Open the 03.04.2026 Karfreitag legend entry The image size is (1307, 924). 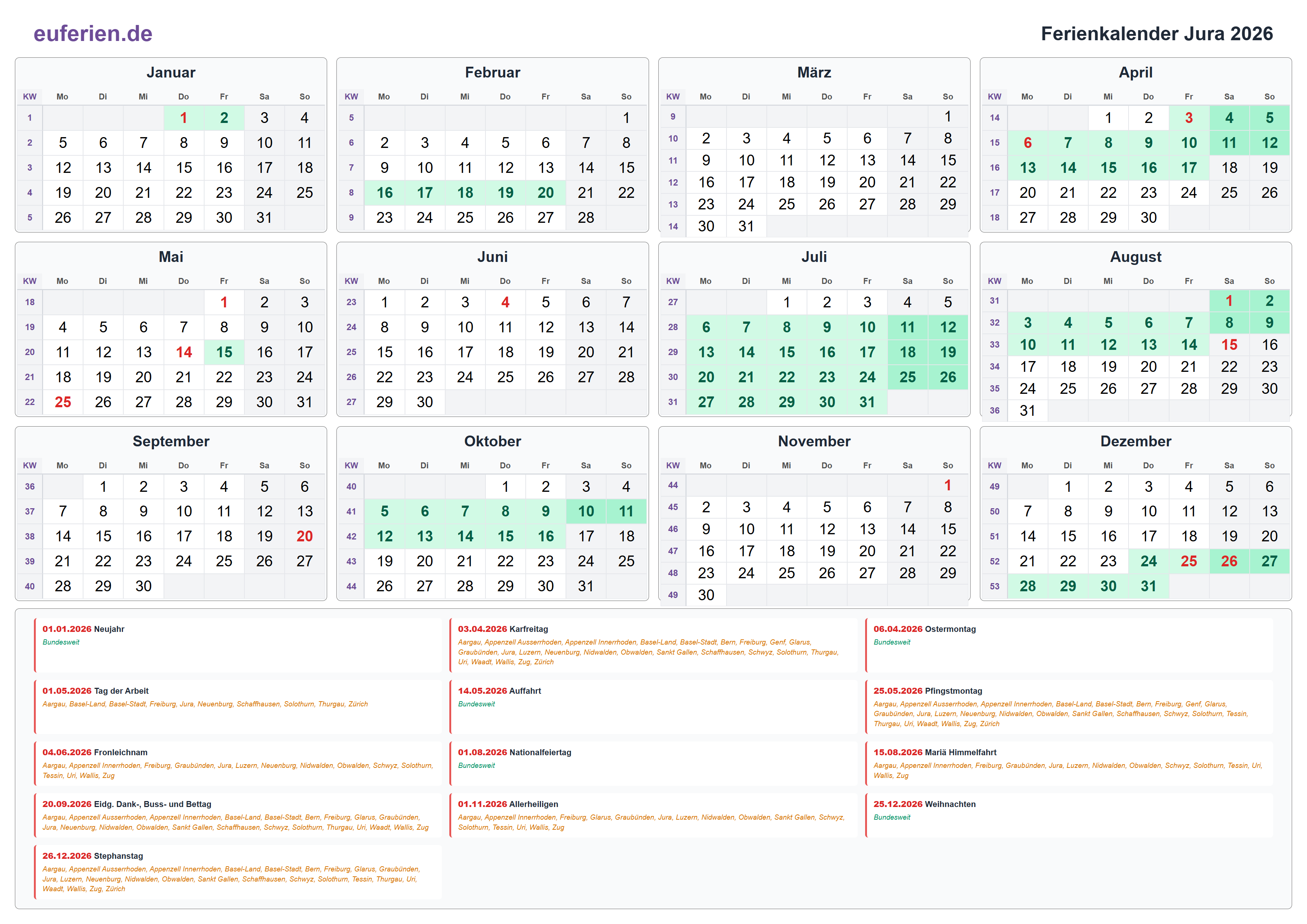click(x=653, y=645)
